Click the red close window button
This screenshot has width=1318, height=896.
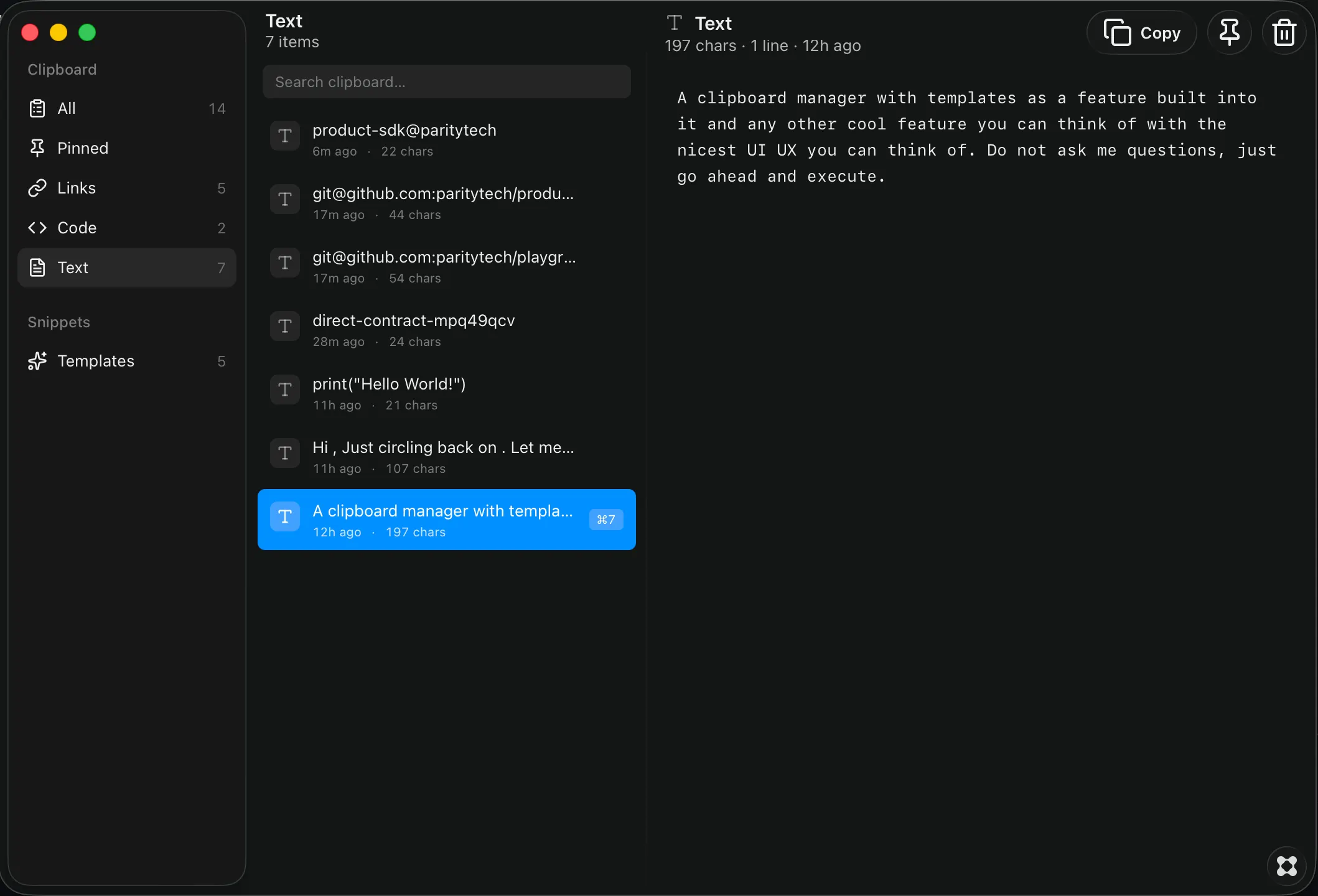click(x=30, y=32)
